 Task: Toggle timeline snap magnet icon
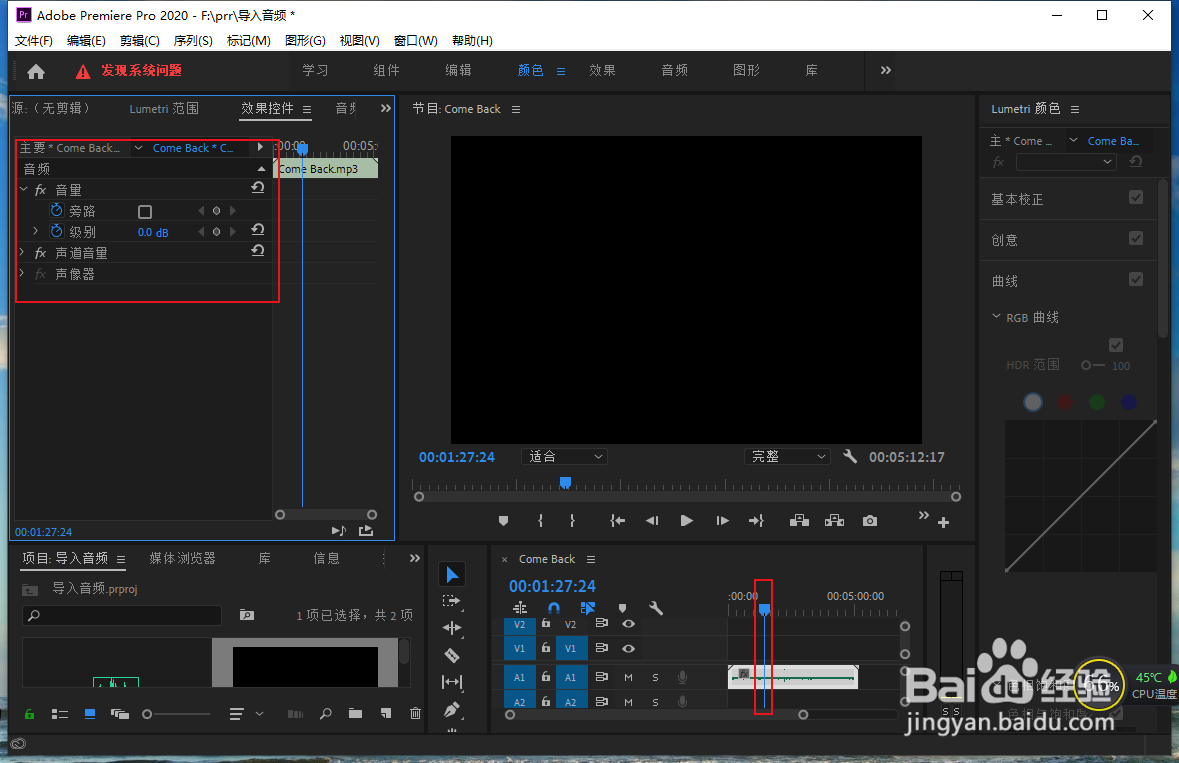(554, 607)
